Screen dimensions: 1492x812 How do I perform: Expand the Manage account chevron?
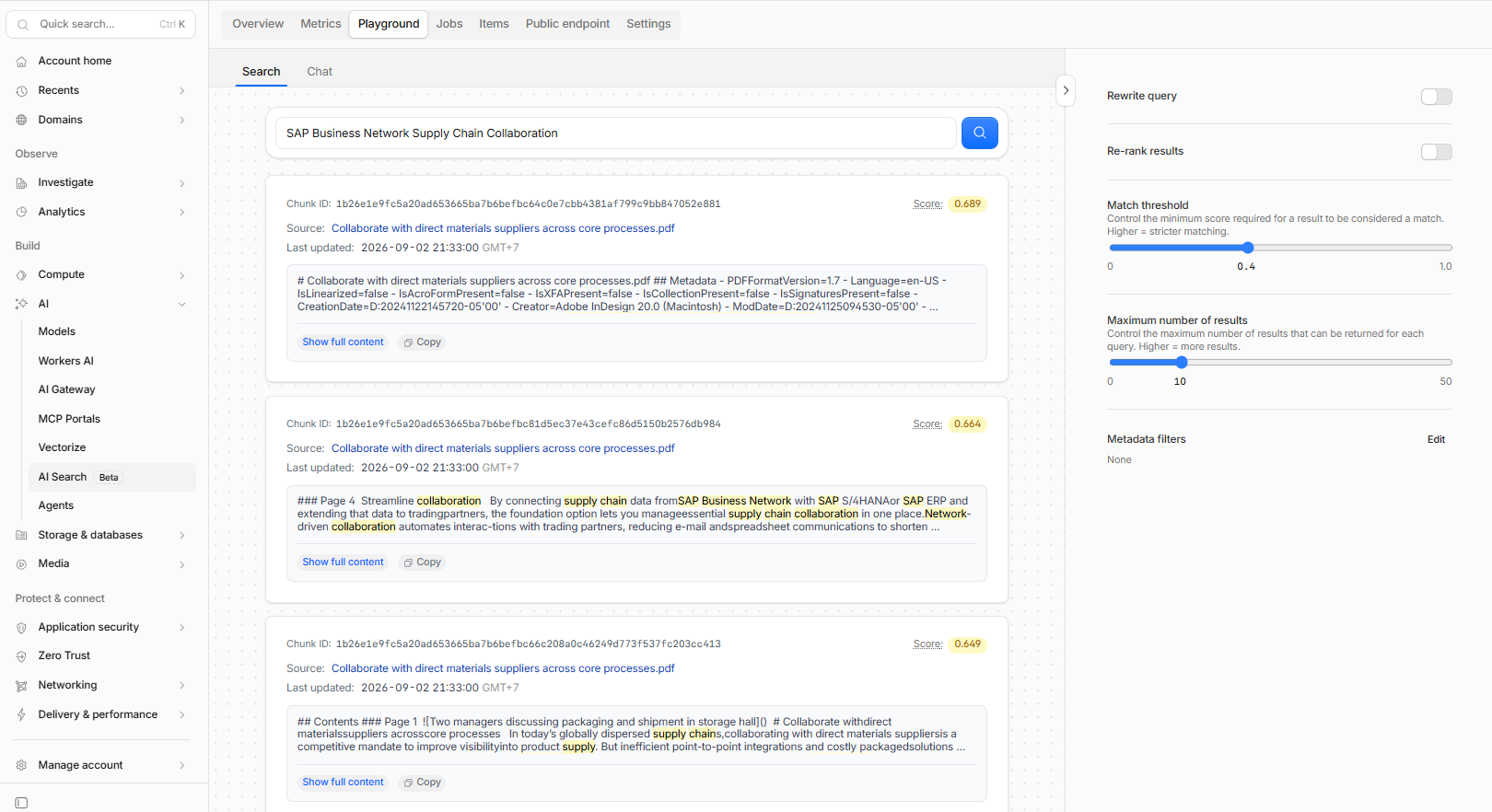point(182,765)
